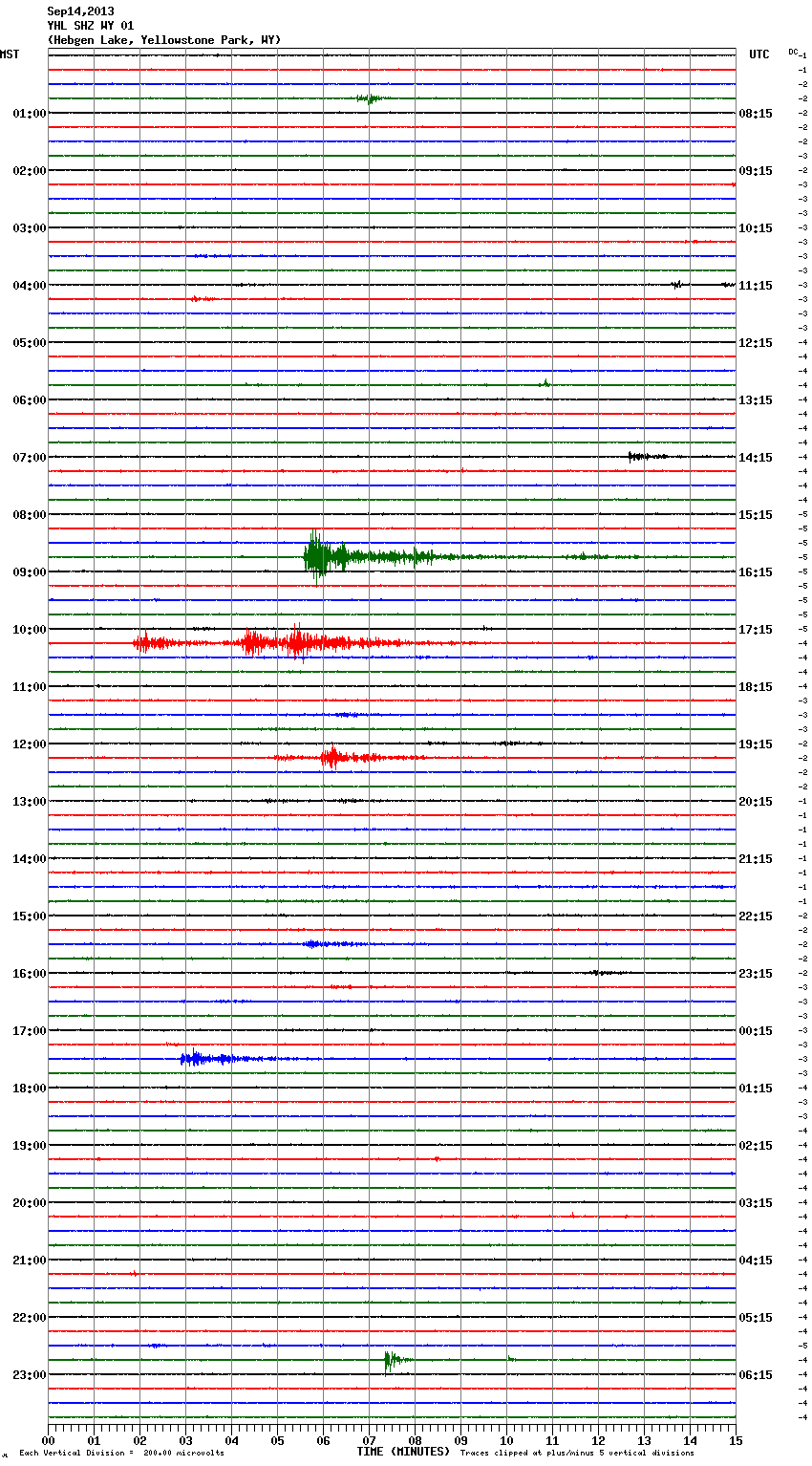This screenshot has height=1466, width=812.
Task: Click the 09:00 MST hour label
Action: pyautogui.click(x=30, y=572)
